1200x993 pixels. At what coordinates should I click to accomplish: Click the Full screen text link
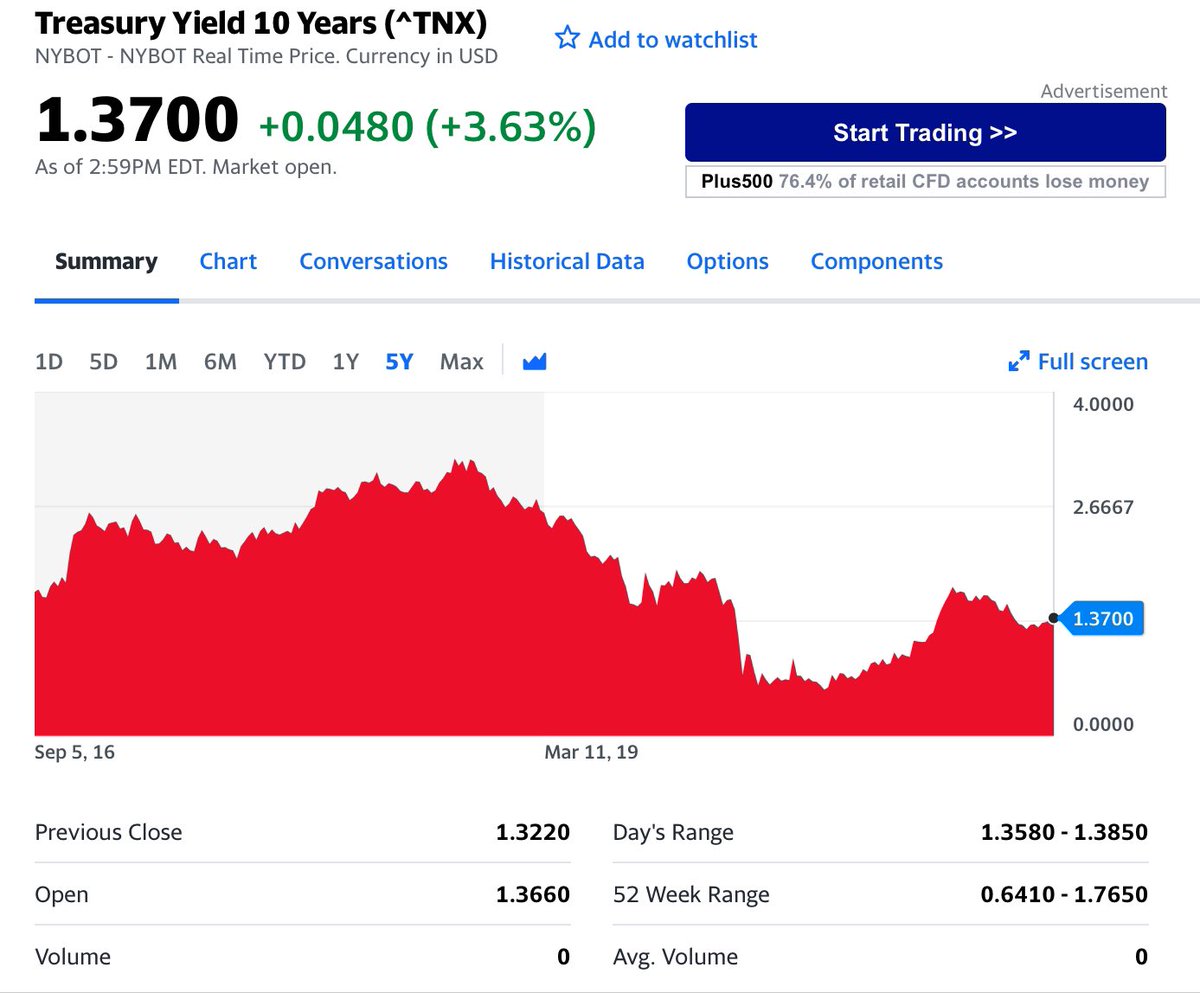[x=1093, y=362]
